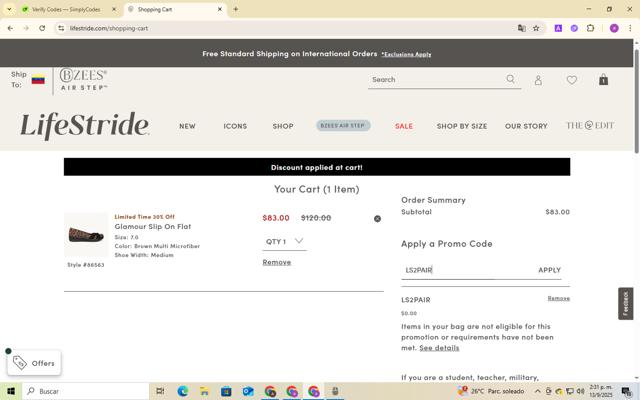Click the Venezuela flag ship-to icon
640x400 pixels.
pyautogui.click(x=38, y=80)
